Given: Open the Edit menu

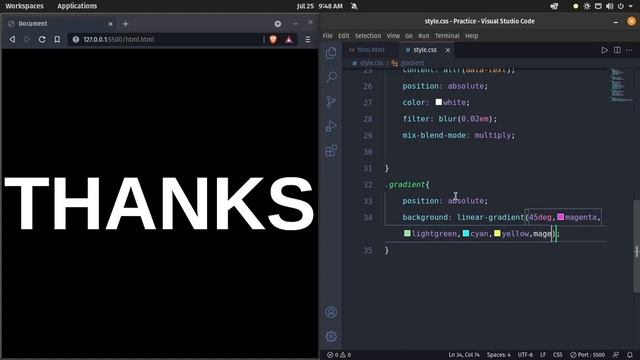Looking at the screenshot, I should [x=344, y=36].
